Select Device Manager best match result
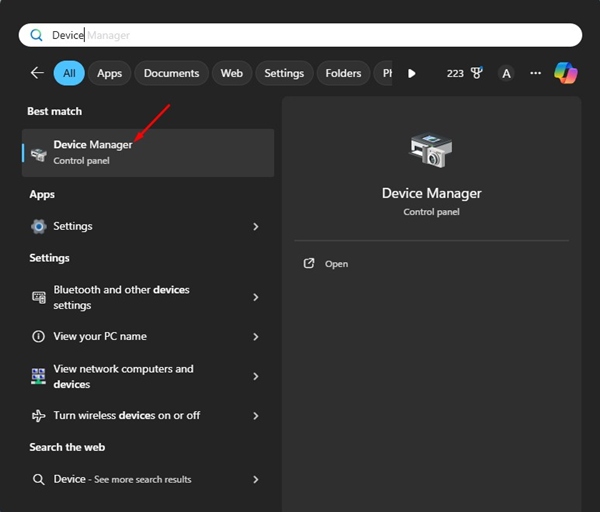The width and height of the screenshot is (600, 512). [x=148, y=153]
